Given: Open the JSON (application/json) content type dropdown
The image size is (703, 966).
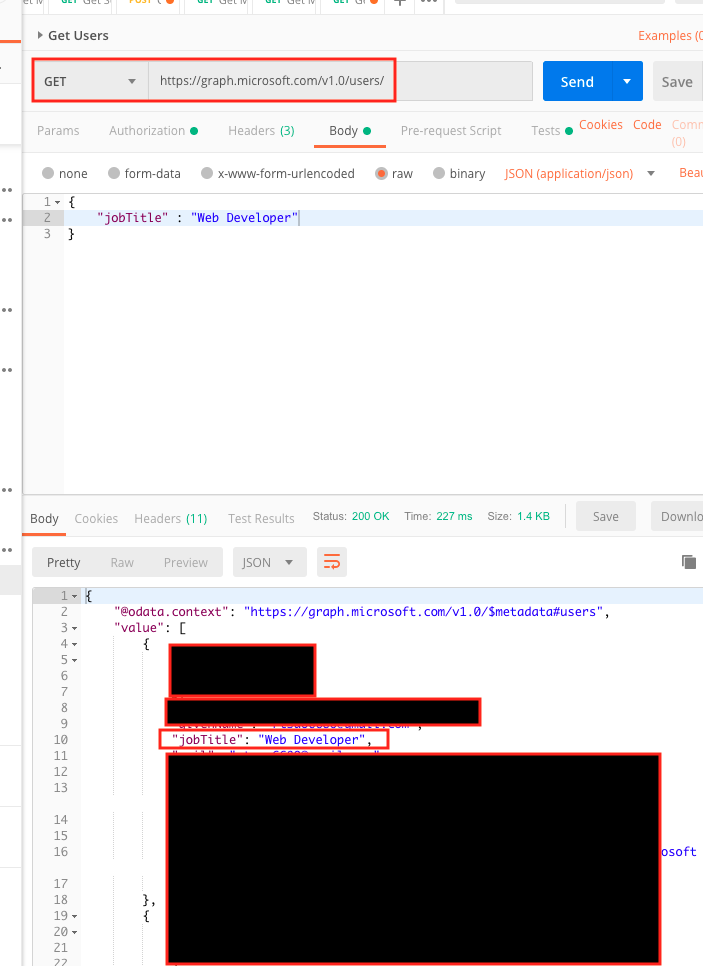Looking at the screenshot, I should pyautogui.click(x=579, y=173).
